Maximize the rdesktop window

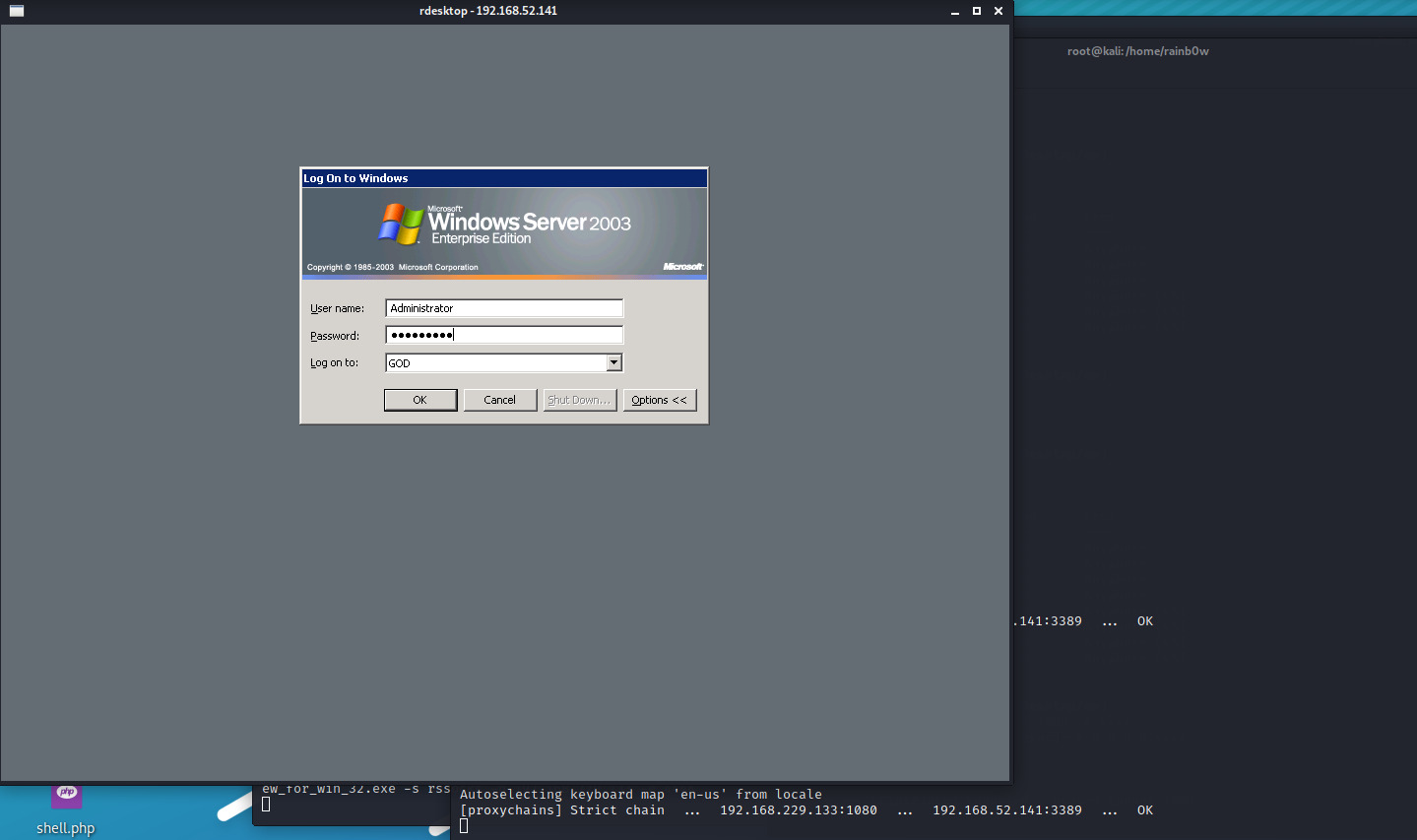[x=976, y=11]
